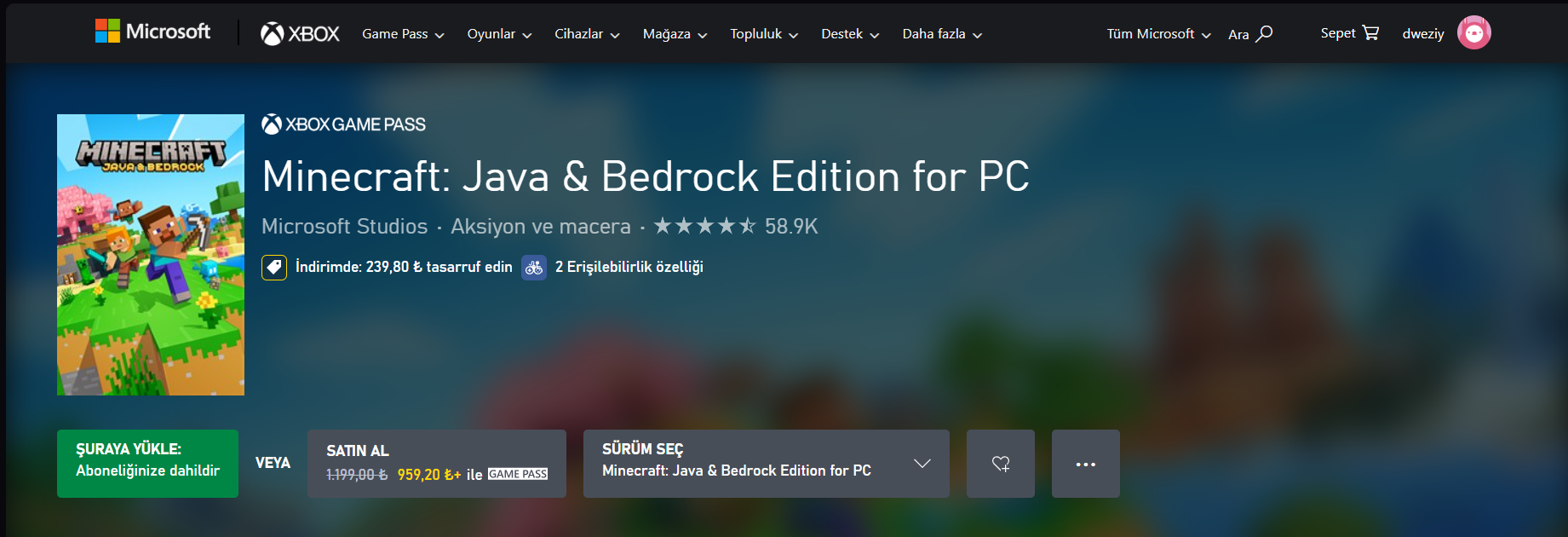Click the VEYA label
Image resolution: width=1568 pixels, height=537 pixels.
[x=273, y=463]
